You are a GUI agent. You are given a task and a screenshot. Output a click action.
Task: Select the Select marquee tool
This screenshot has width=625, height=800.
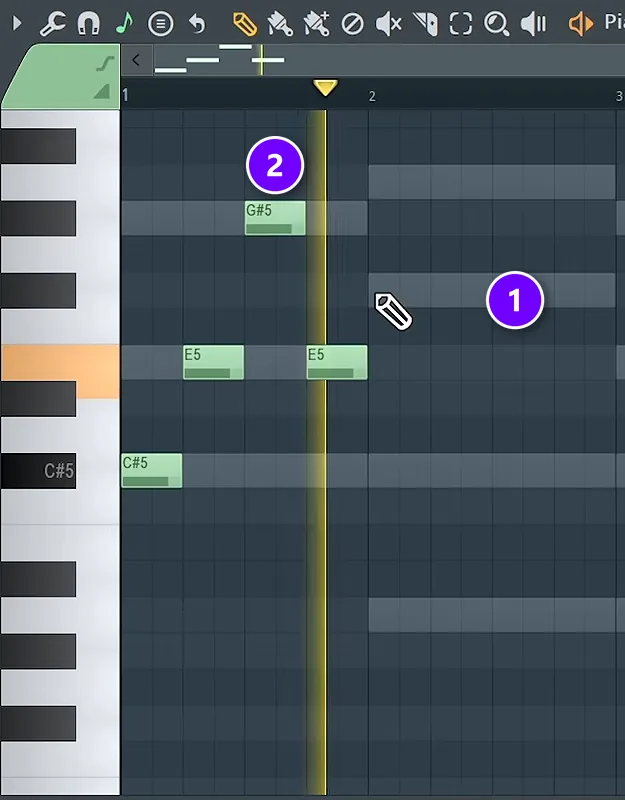click(460, 24)
